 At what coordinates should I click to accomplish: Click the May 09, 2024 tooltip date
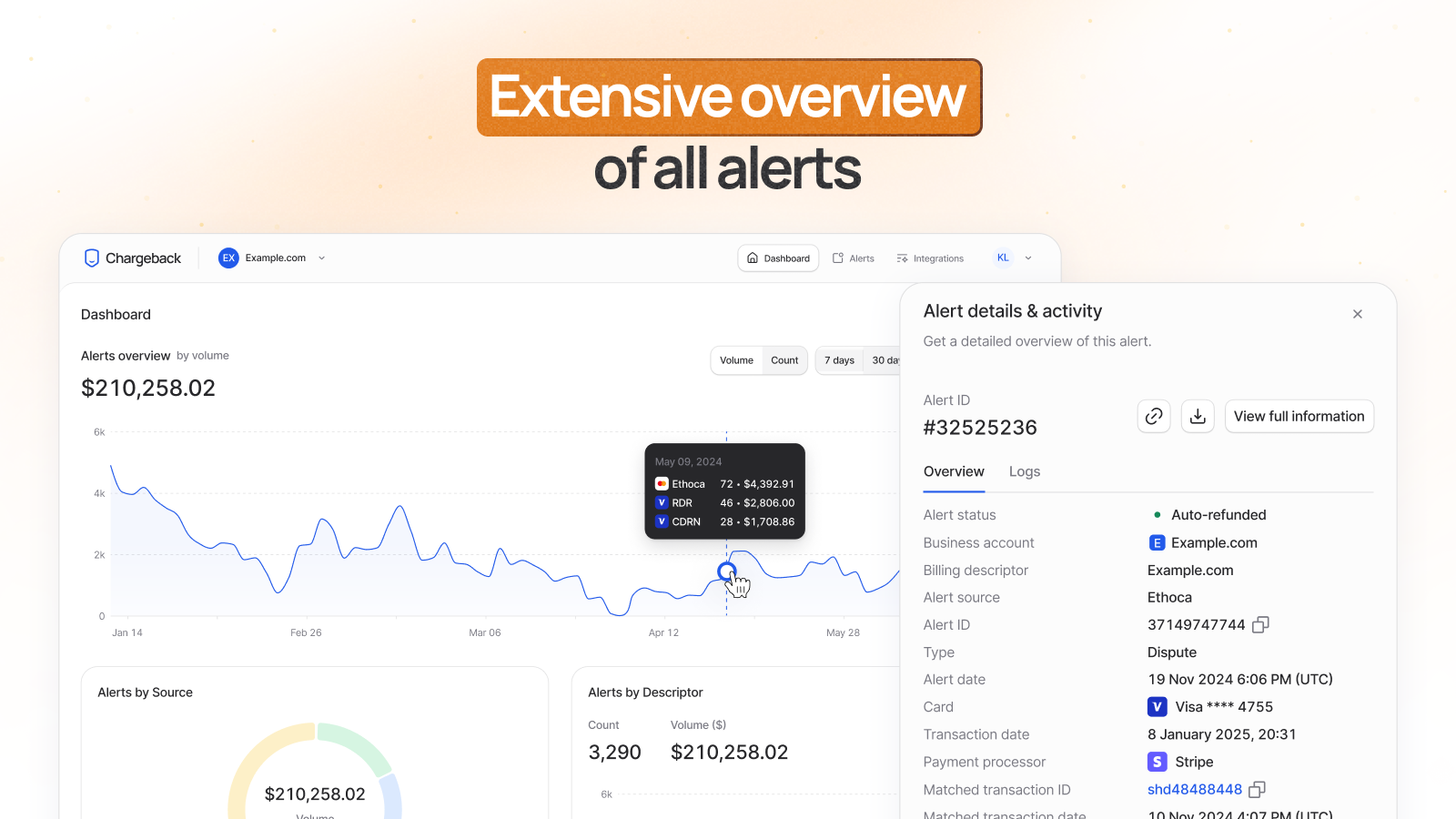(688, 461)
